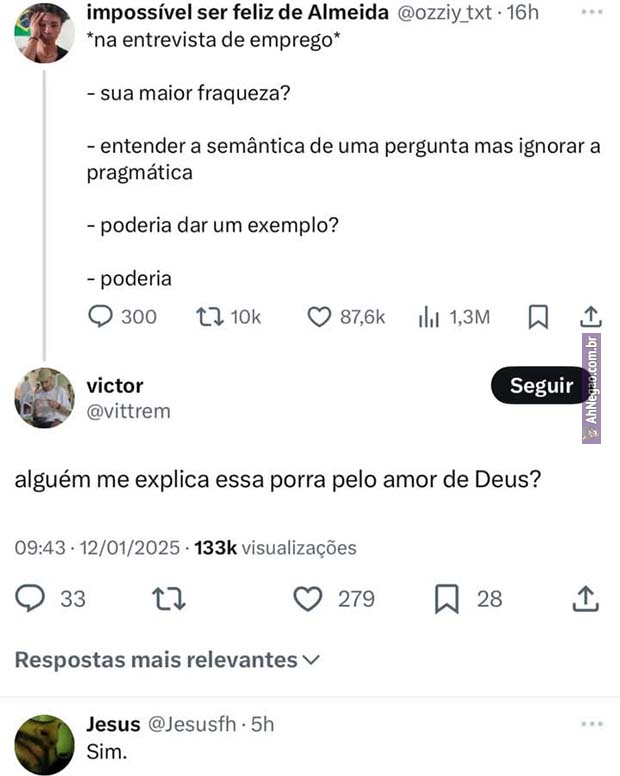
Task: Click the 09:43 · 12/01/2025 timestamp
Action: [x=97, y=548]
